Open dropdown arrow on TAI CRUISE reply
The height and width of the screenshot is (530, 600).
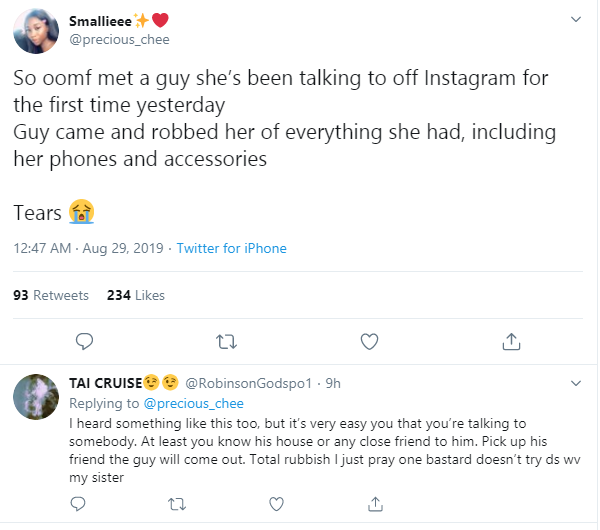click(x=575, y=383)
